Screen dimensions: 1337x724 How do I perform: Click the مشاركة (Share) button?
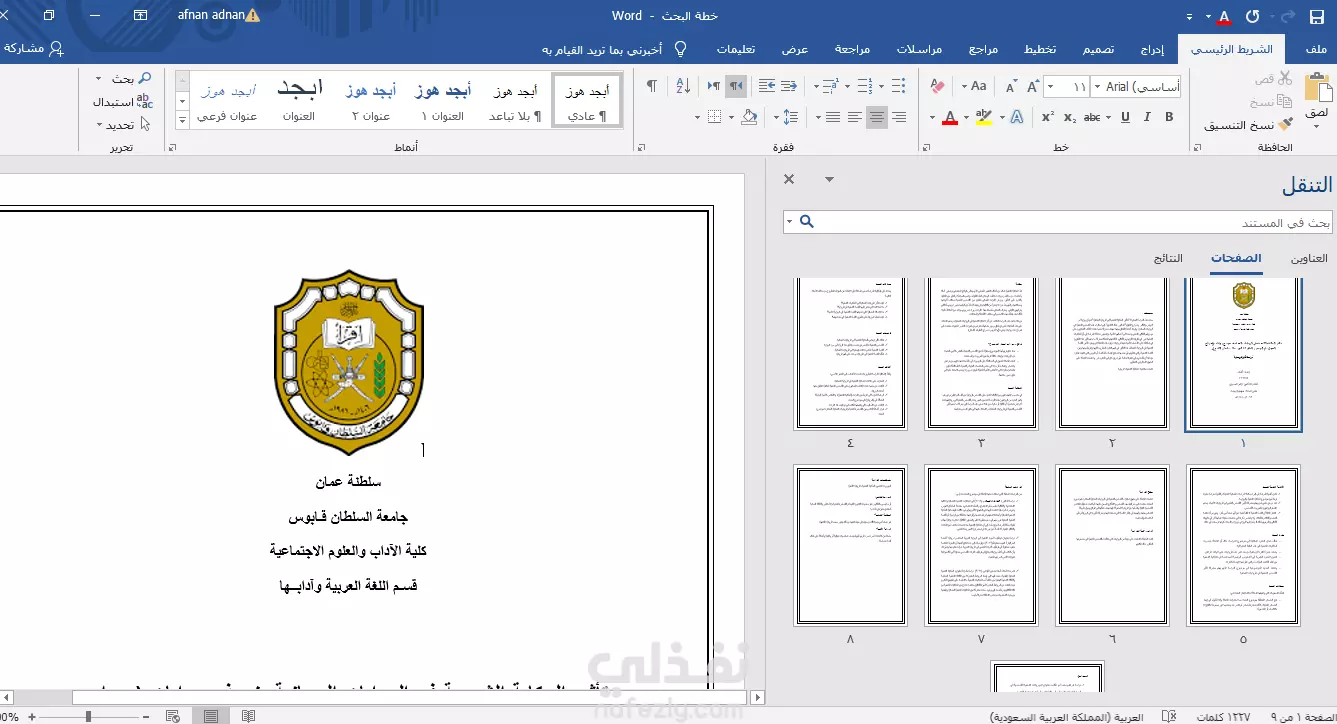coord(33,48)
